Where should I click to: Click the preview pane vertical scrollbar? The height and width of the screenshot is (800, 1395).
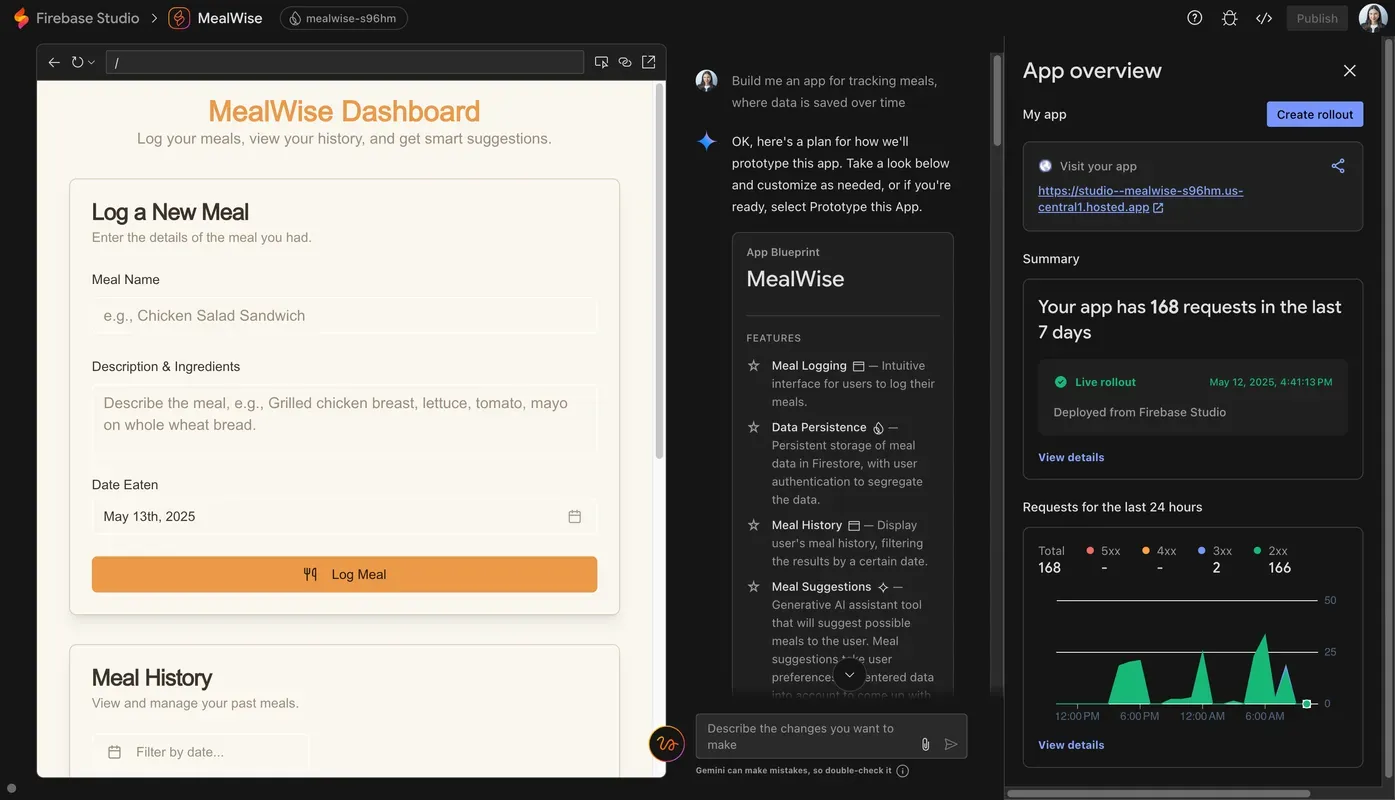658,270
